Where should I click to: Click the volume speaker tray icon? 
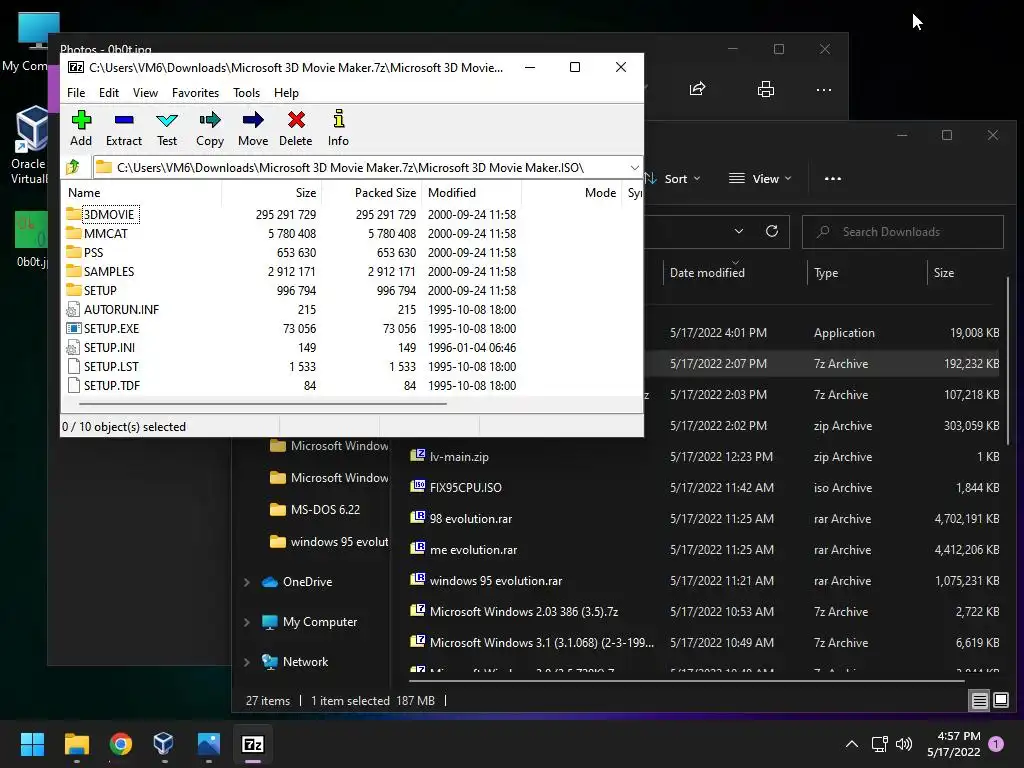pos(904,744)
